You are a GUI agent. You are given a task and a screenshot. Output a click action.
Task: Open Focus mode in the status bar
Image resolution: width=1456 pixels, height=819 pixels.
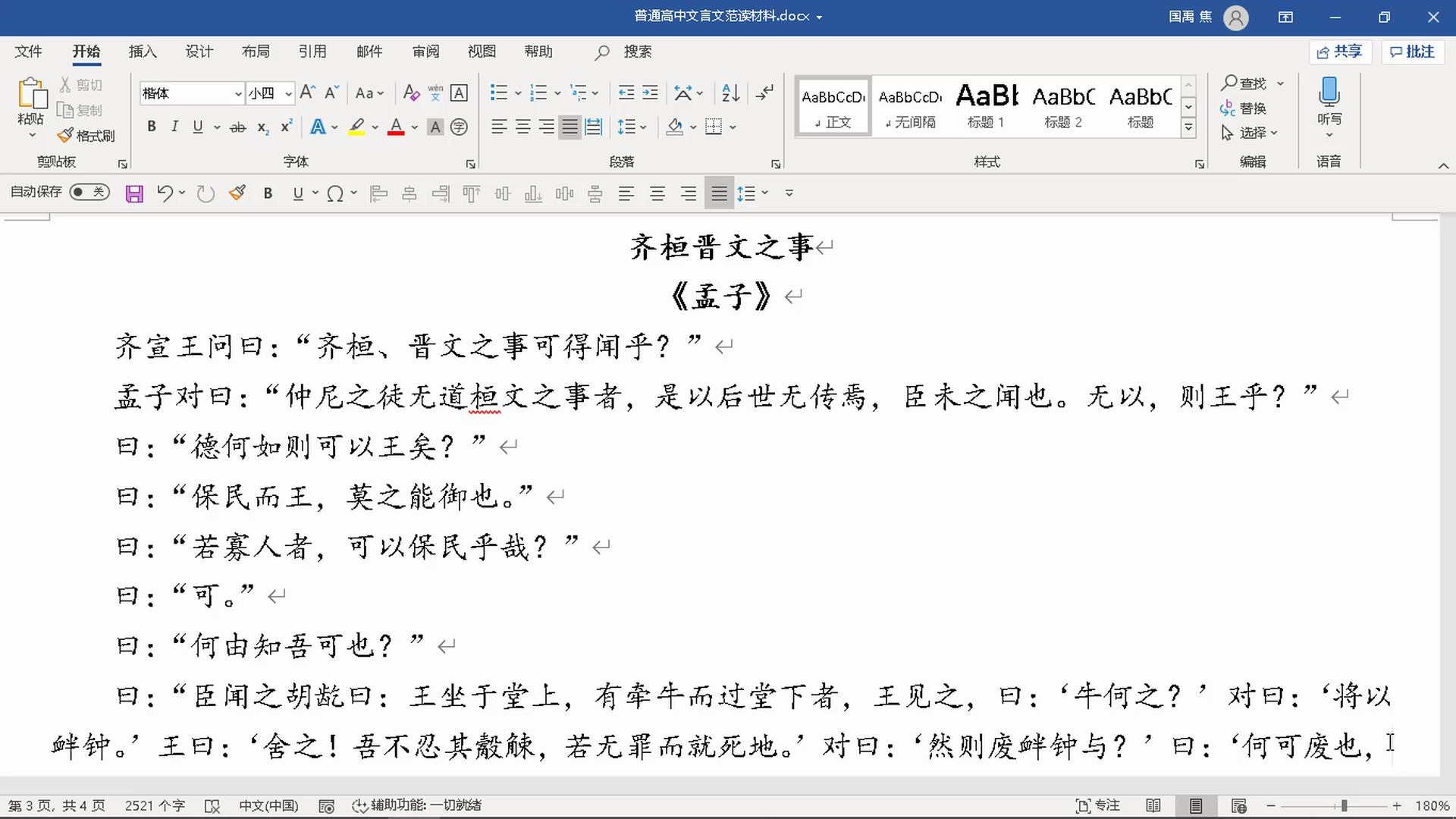(1097, 806)
